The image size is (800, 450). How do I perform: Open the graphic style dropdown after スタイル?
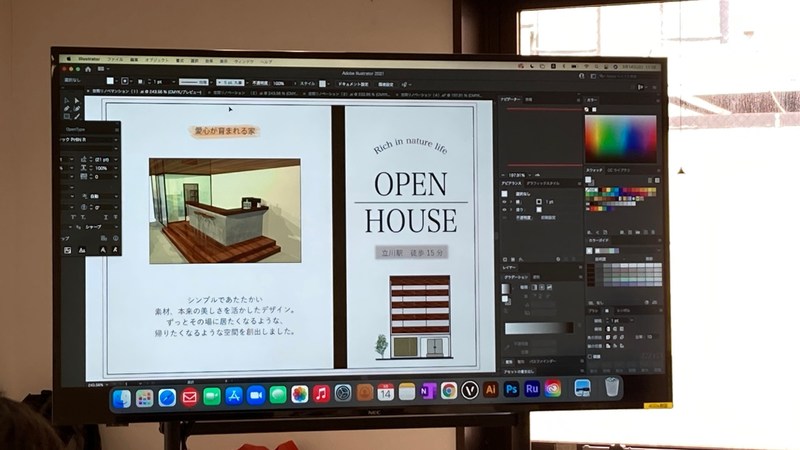click(329, 84)
